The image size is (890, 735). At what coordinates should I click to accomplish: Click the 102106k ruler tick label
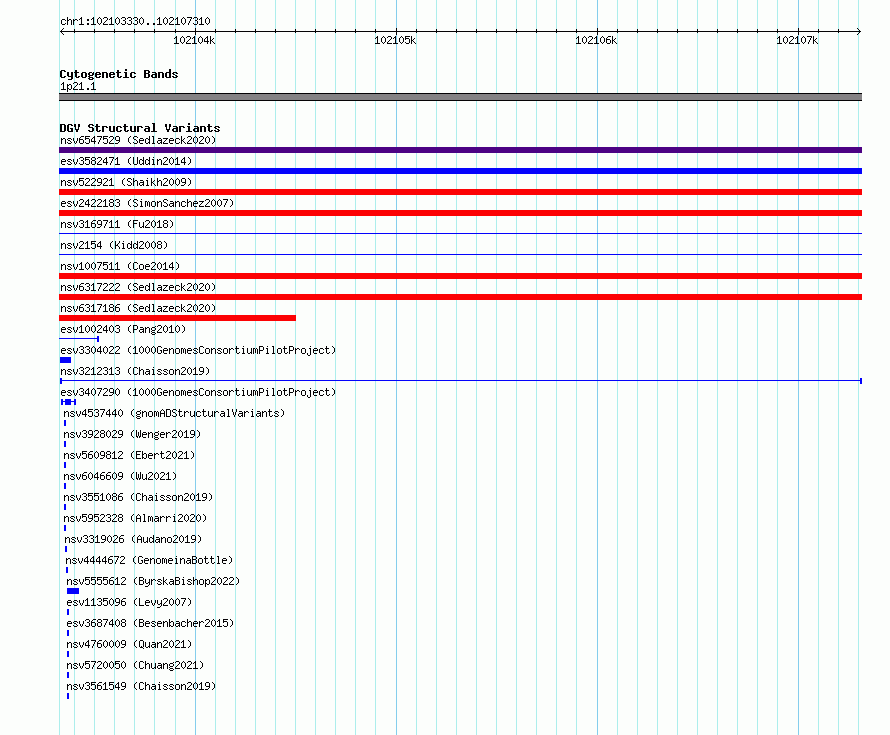click(596, 40)
